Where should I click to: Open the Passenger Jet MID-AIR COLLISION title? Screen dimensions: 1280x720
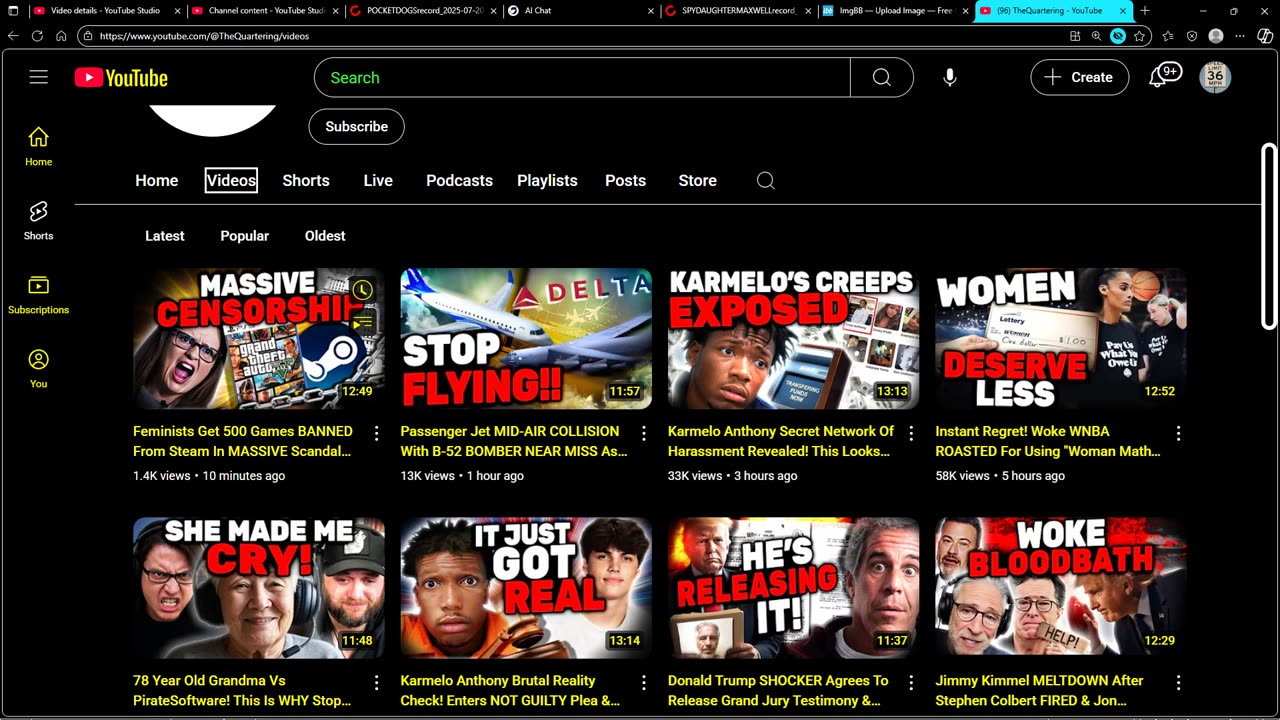click(x=514, y=441)
